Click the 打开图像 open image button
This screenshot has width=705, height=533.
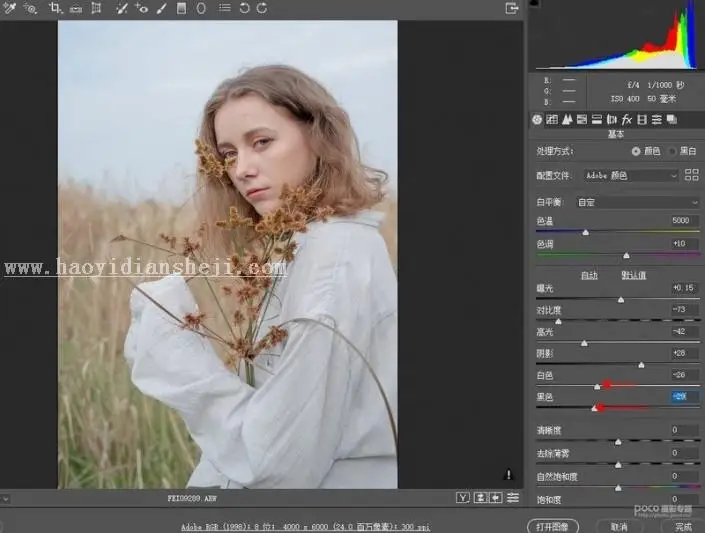coord(553,526)
